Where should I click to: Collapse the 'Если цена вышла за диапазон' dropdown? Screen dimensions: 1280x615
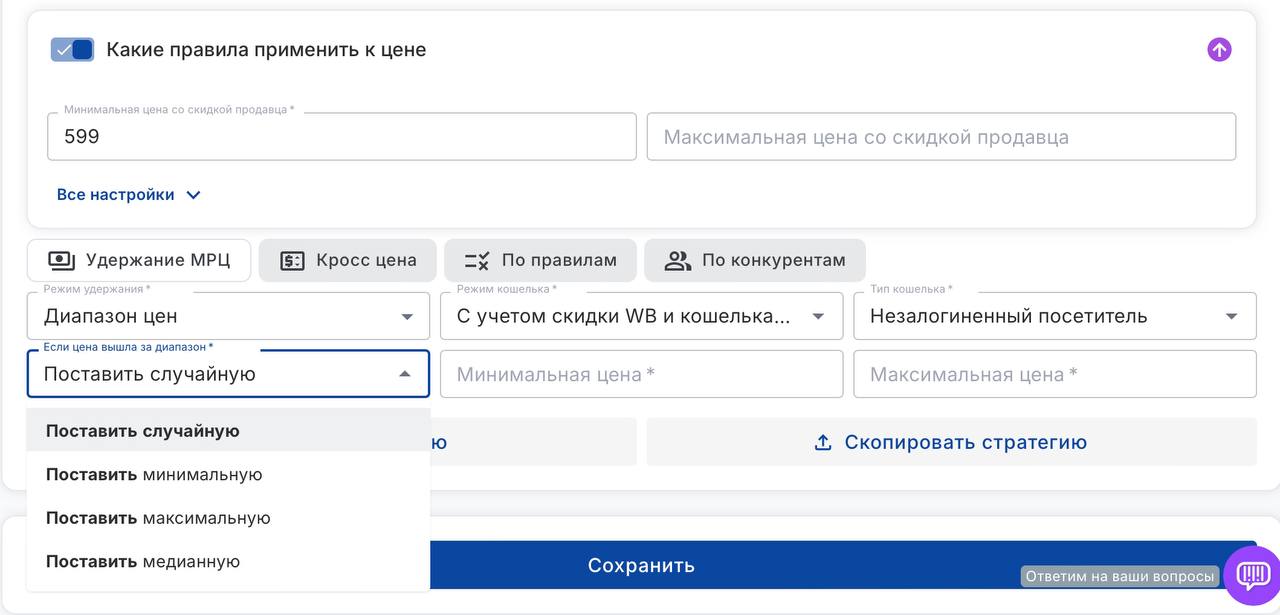click(x=405, y=374)
